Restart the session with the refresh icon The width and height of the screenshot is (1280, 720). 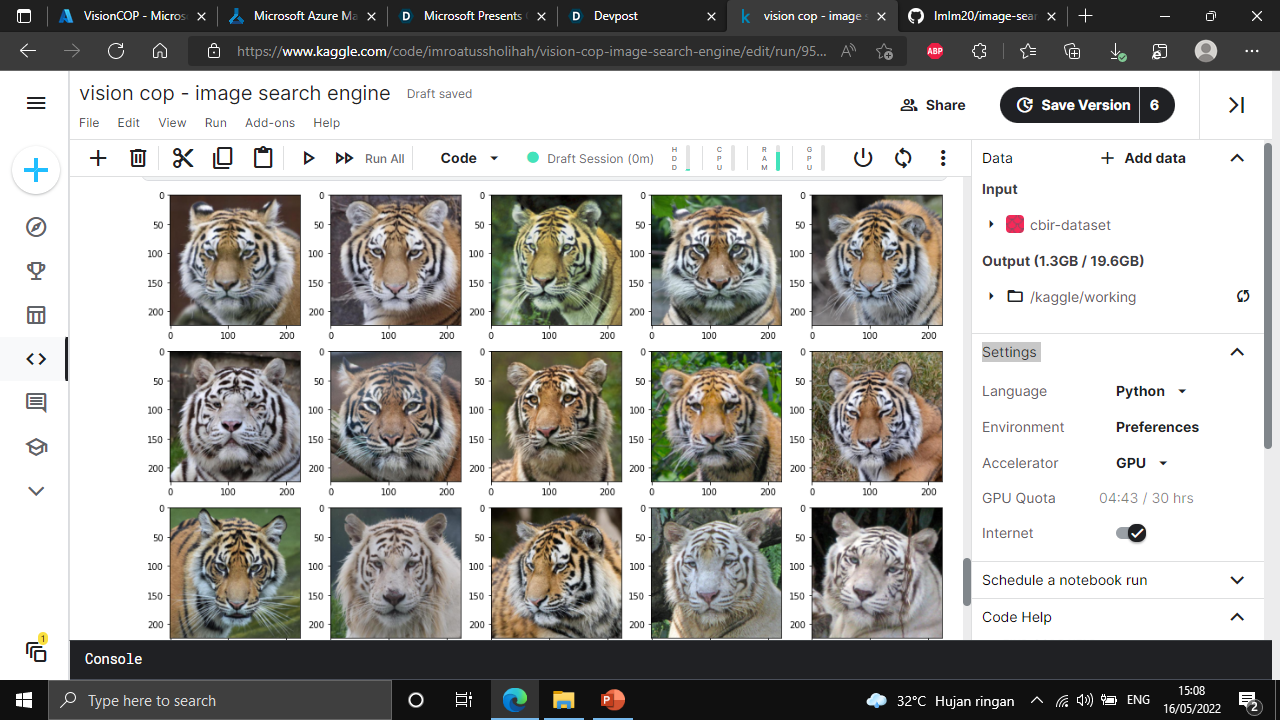(x=903, y=158)
